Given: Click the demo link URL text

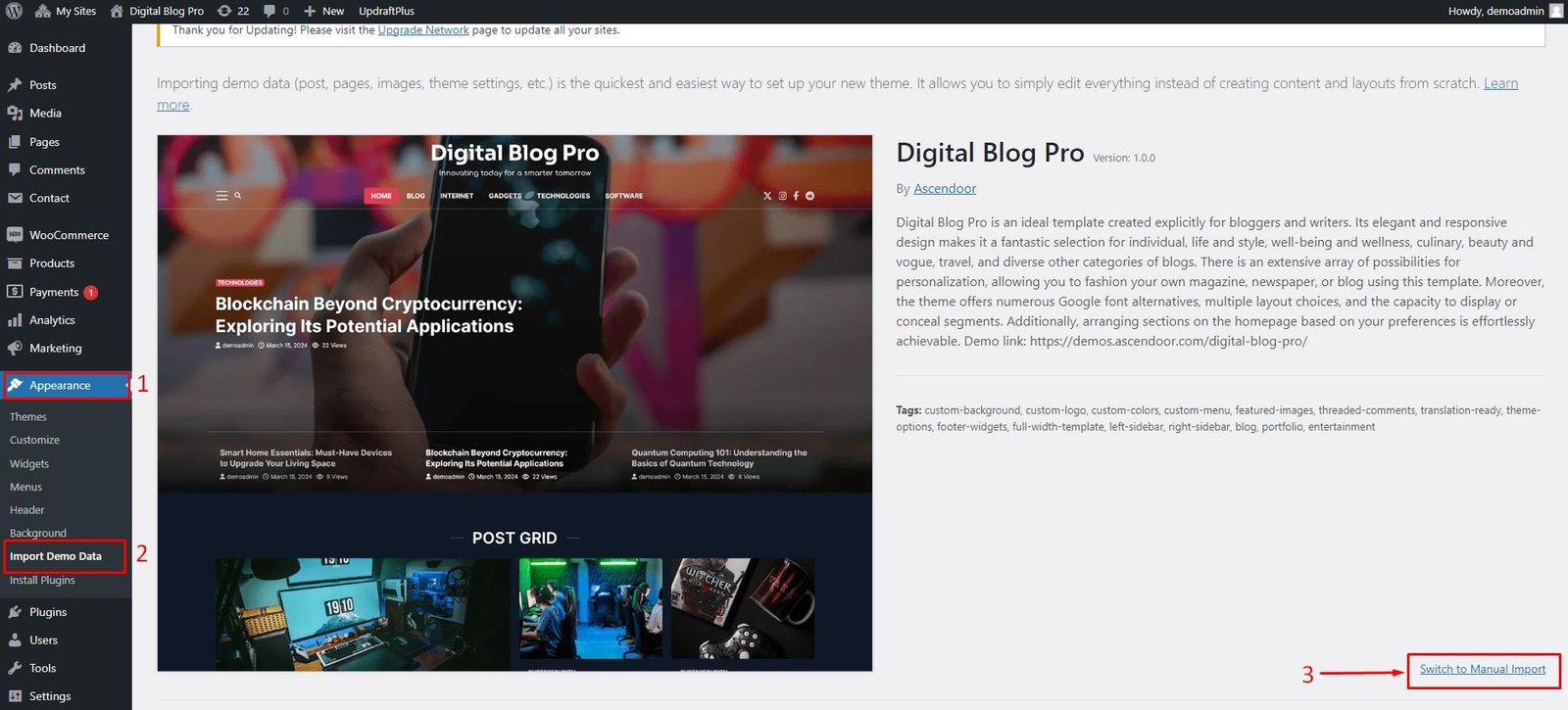Looking at the screenshot, I should [1168, 341].
